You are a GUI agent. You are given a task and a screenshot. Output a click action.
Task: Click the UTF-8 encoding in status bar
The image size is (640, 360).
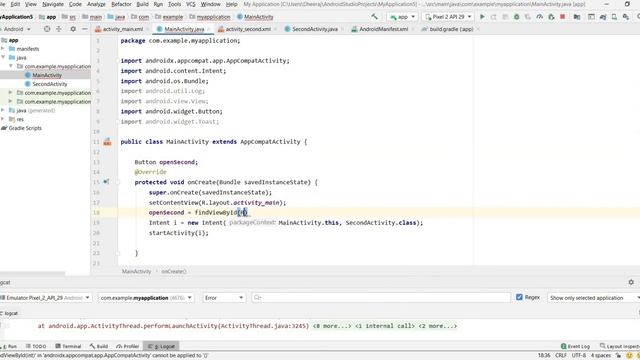[x=579, y=356]
